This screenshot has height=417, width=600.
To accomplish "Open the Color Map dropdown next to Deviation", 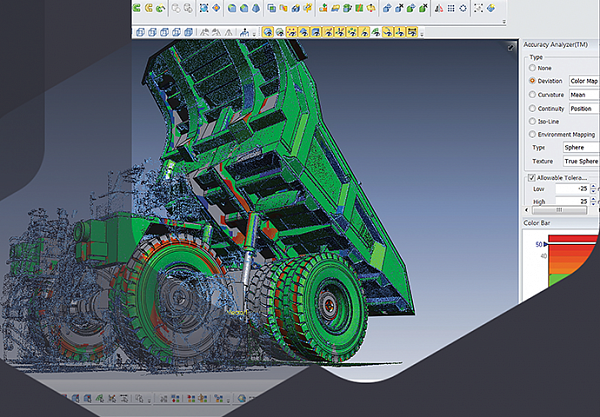I will point(583,80).
